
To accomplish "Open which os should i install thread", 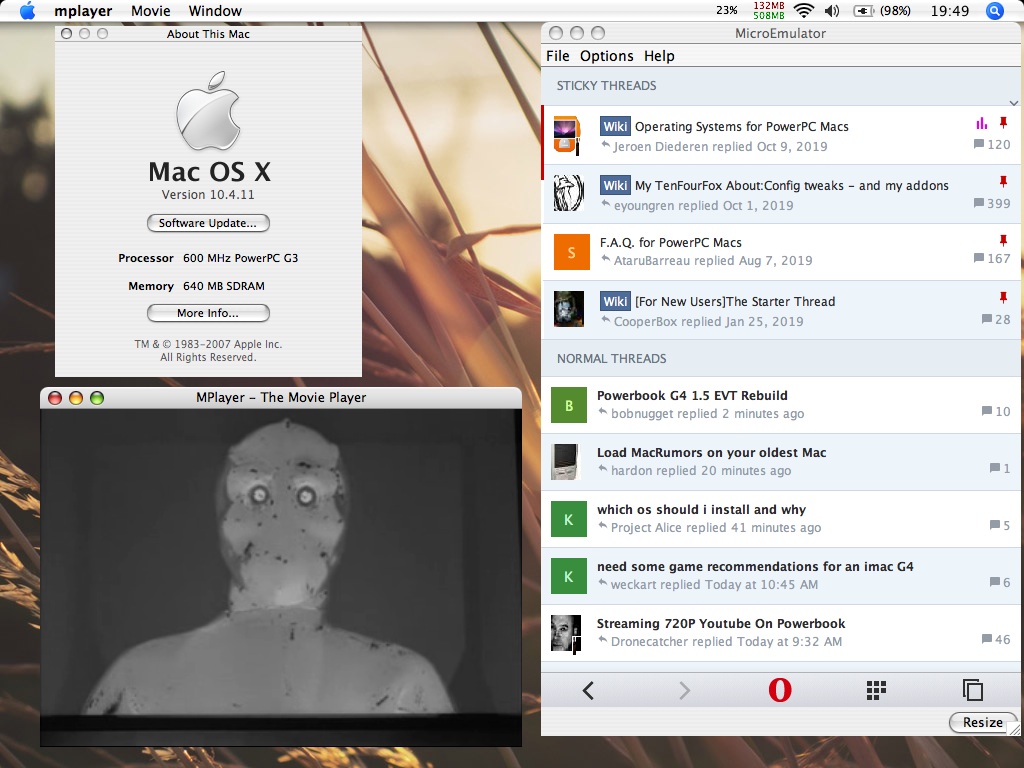I will tap(701, 509).
